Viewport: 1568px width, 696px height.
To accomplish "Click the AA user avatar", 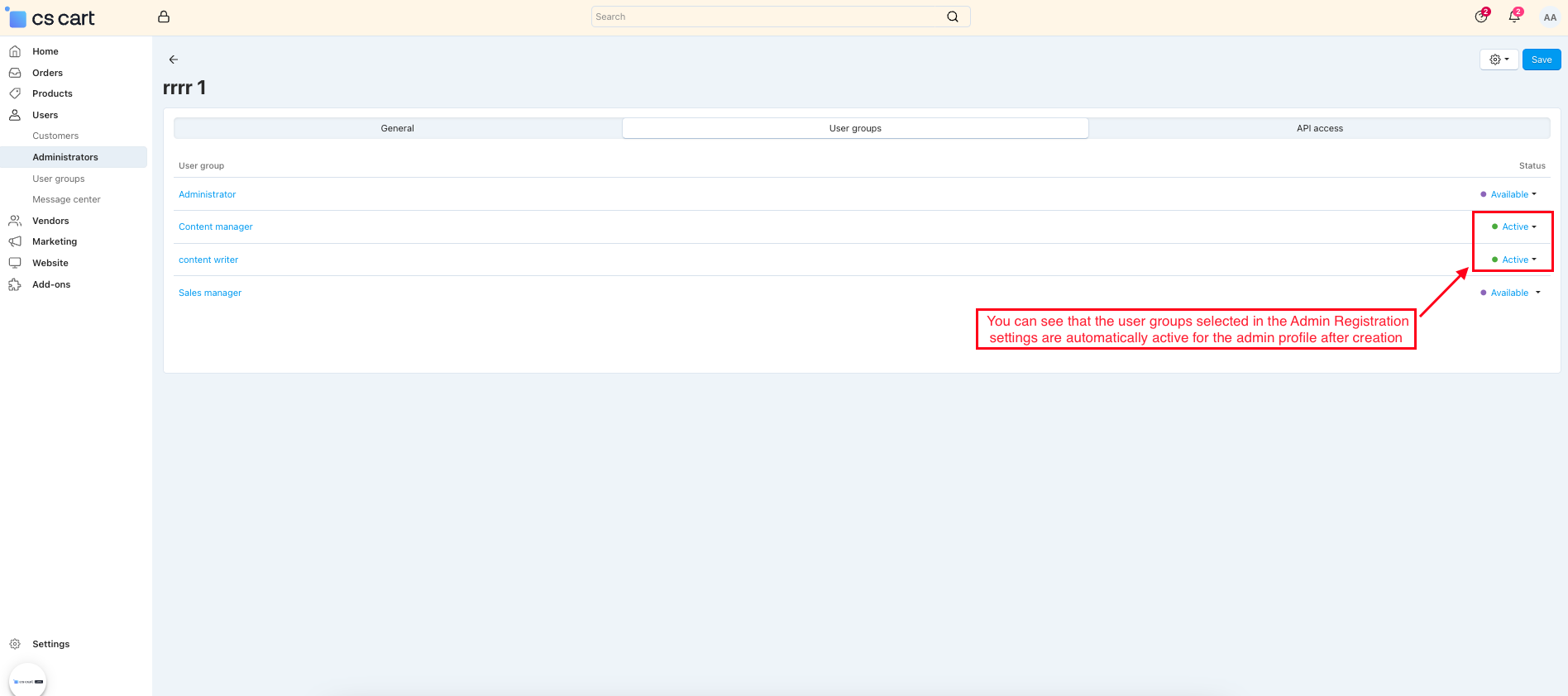I will coord(1550,17).
